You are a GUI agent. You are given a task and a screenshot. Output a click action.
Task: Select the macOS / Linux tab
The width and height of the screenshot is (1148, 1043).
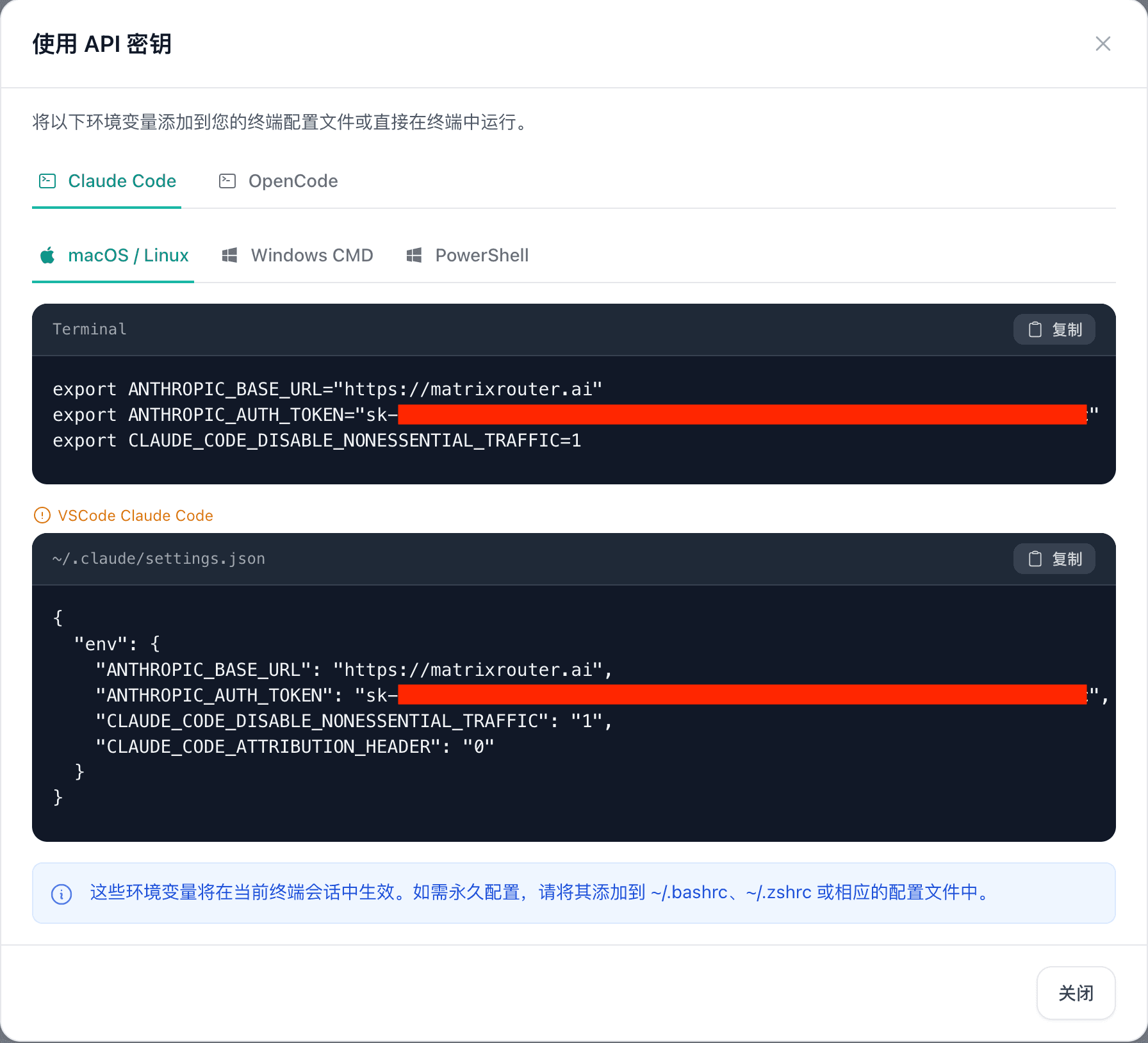pos(113,256)
